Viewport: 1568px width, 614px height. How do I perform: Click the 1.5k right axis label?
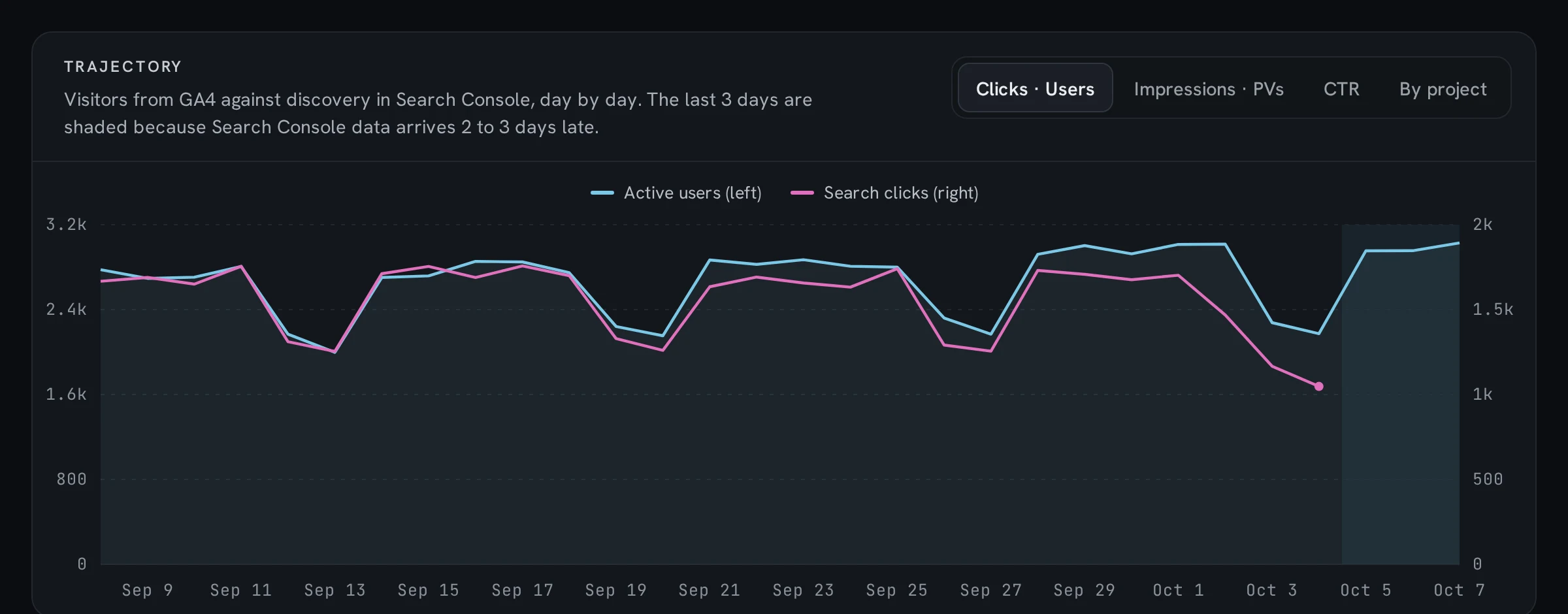1493,310
